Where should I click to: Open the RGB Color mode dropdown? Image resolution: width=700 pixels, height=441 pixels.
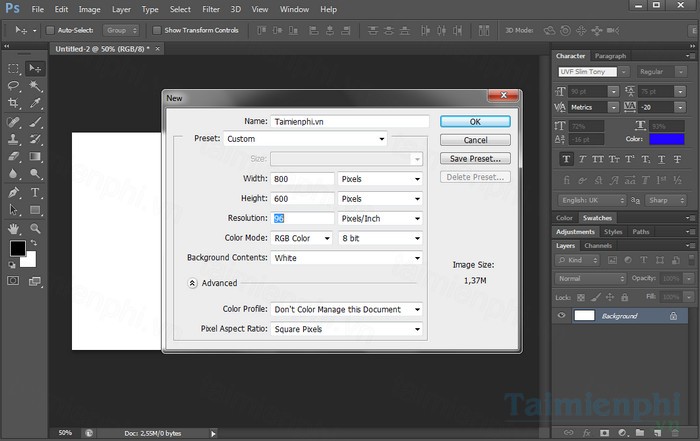(302, 238)
